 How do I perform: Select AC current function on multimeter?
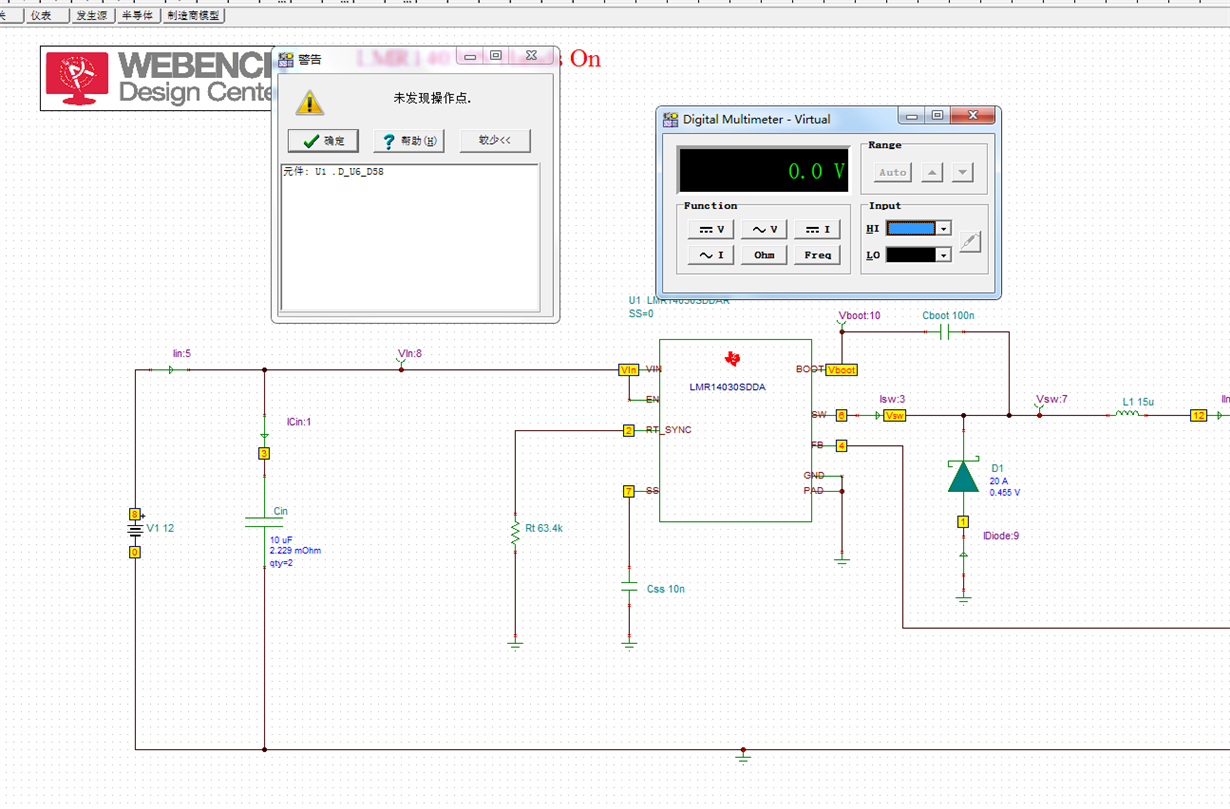[x=712, y=255]
